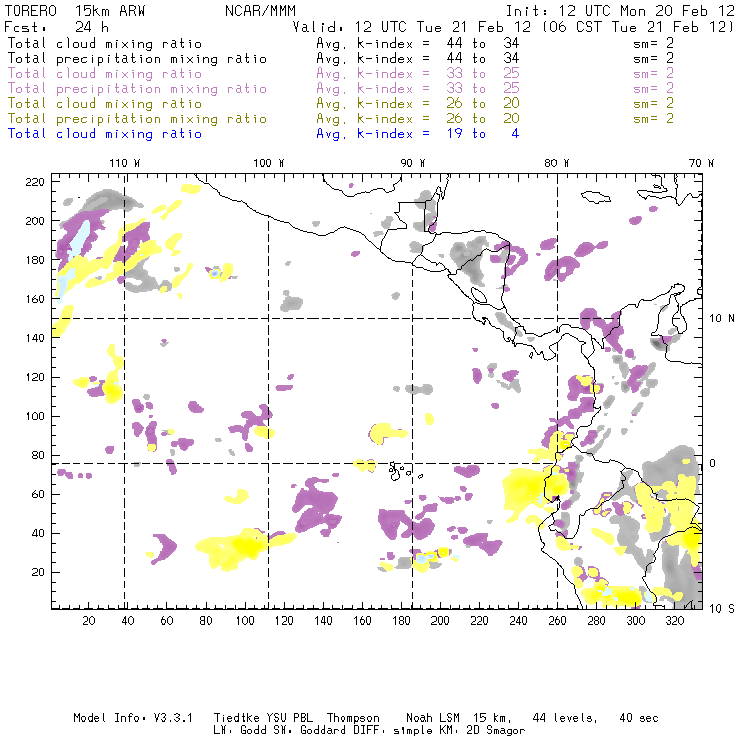The height and width of the screenshot is (740, 740).
Task: Select the "Fcst: 24 h" forecast label
Action: click(x=56, y=27)
